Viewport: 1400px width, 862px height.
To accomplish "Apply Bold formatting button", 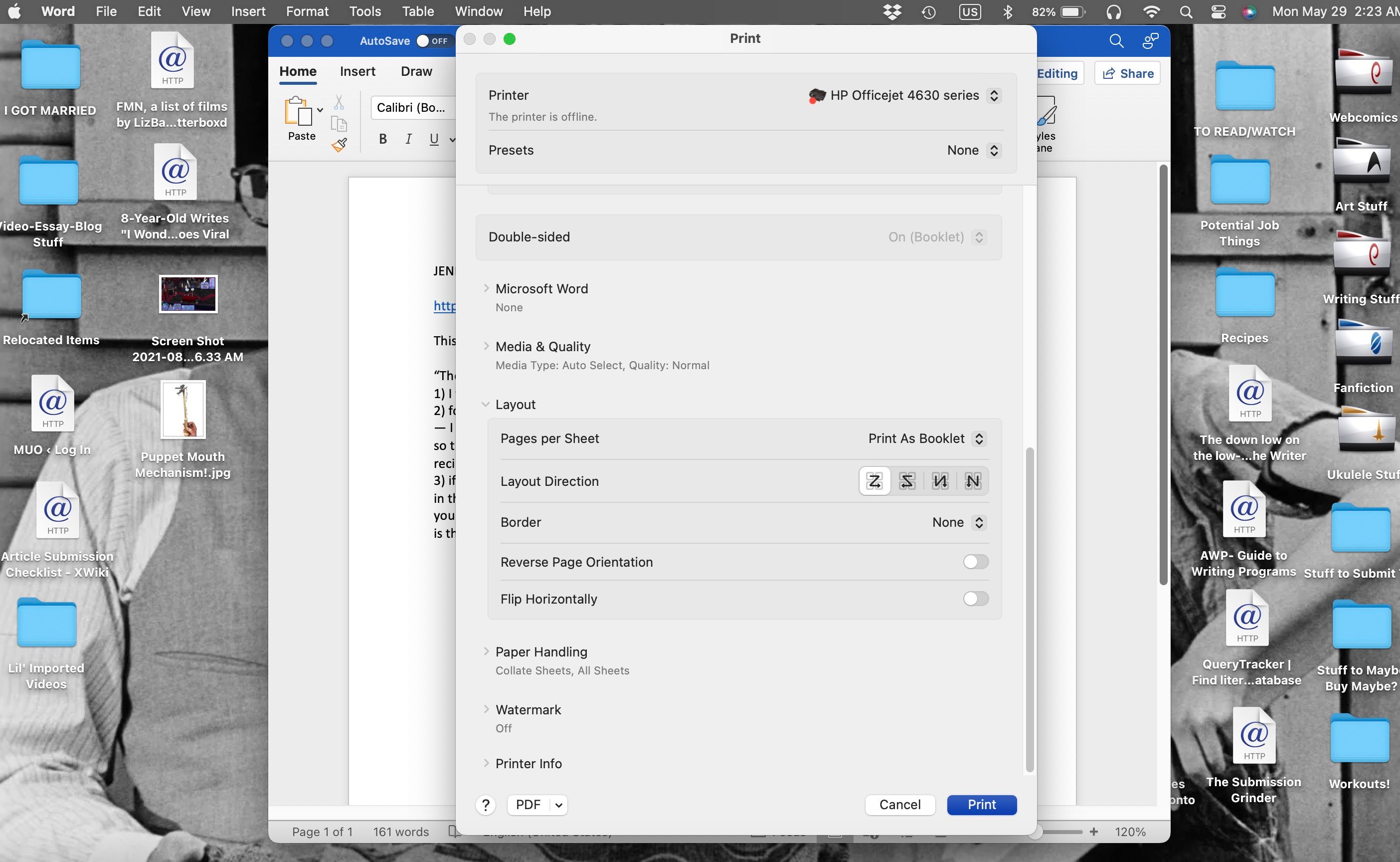I will click(x=383, y=139).
